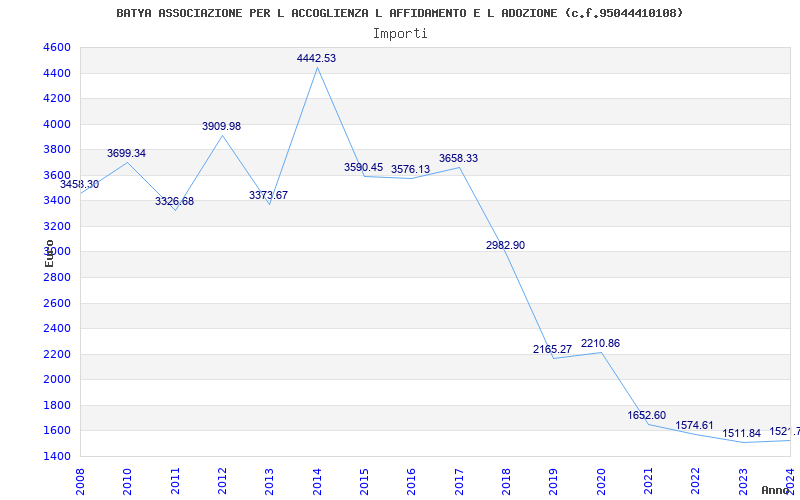Click the year 2011 axis label
This screenshot has height=500, width=800.
(x=175, y=482)
